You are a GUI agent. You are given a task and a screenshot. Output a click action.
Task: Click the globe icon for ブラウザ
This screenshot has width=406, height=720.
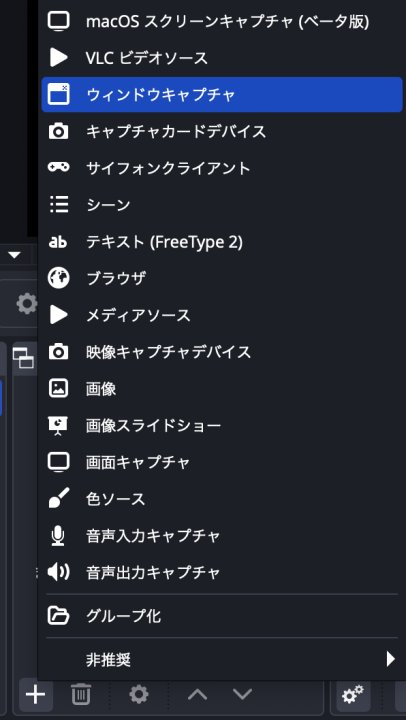[59, 278]
